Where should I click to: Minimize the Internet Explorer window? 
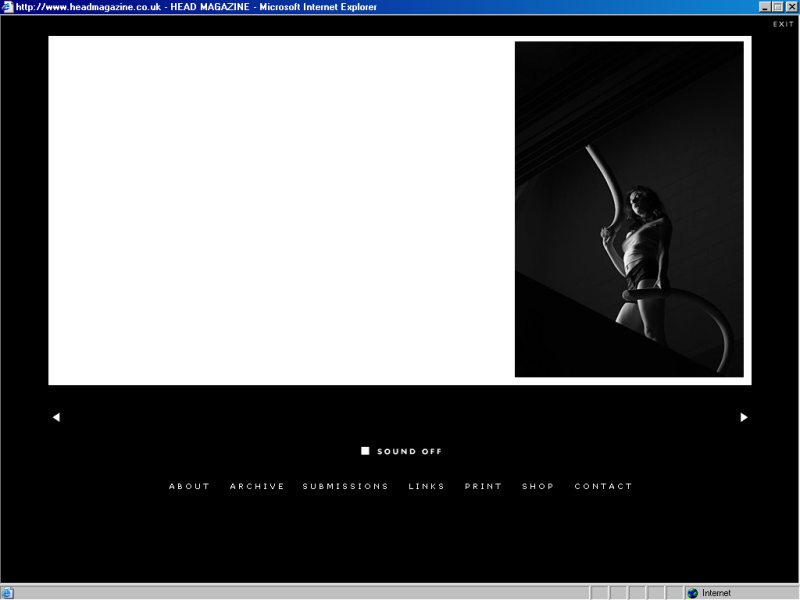(765, 7)
